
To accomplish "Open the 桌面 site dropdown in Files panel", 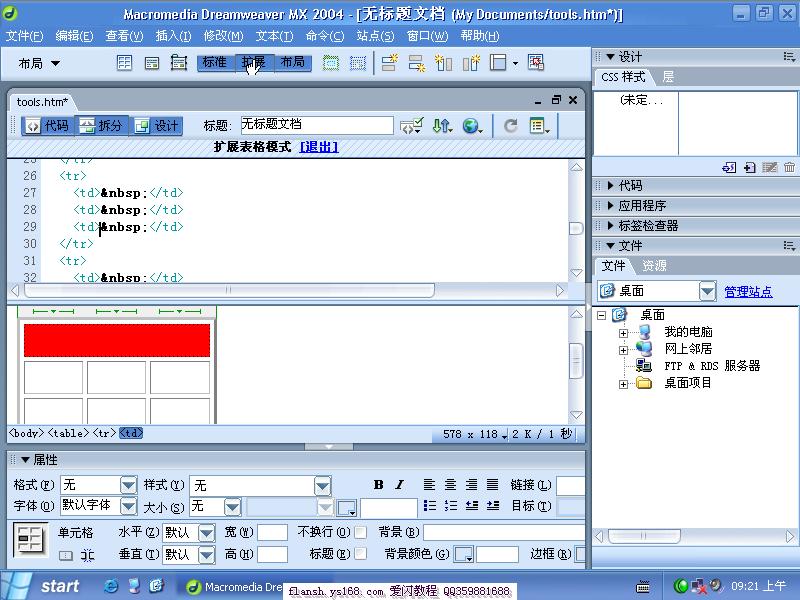I will tap(707, 291).
